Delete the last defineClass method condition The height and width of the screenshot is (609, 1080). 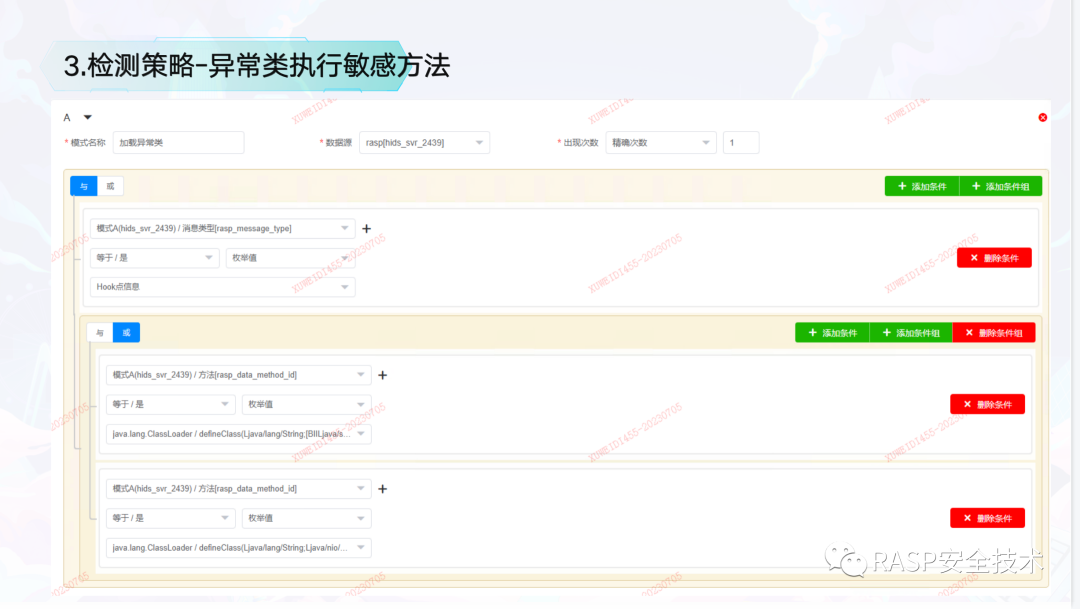click(x=987, y=518)
